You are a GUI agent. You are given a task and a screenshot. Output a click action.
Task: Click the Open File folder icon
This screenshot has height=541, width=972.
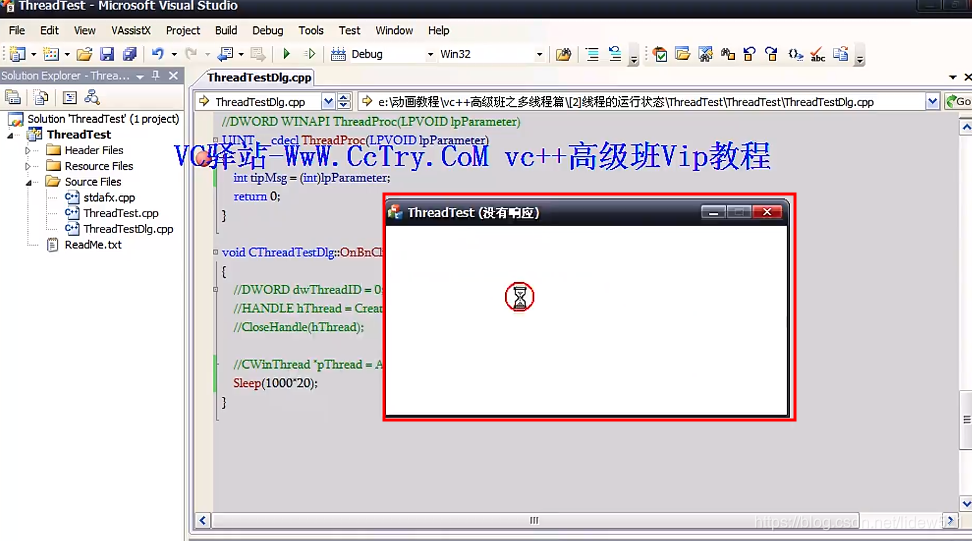[x=84, y=54]
